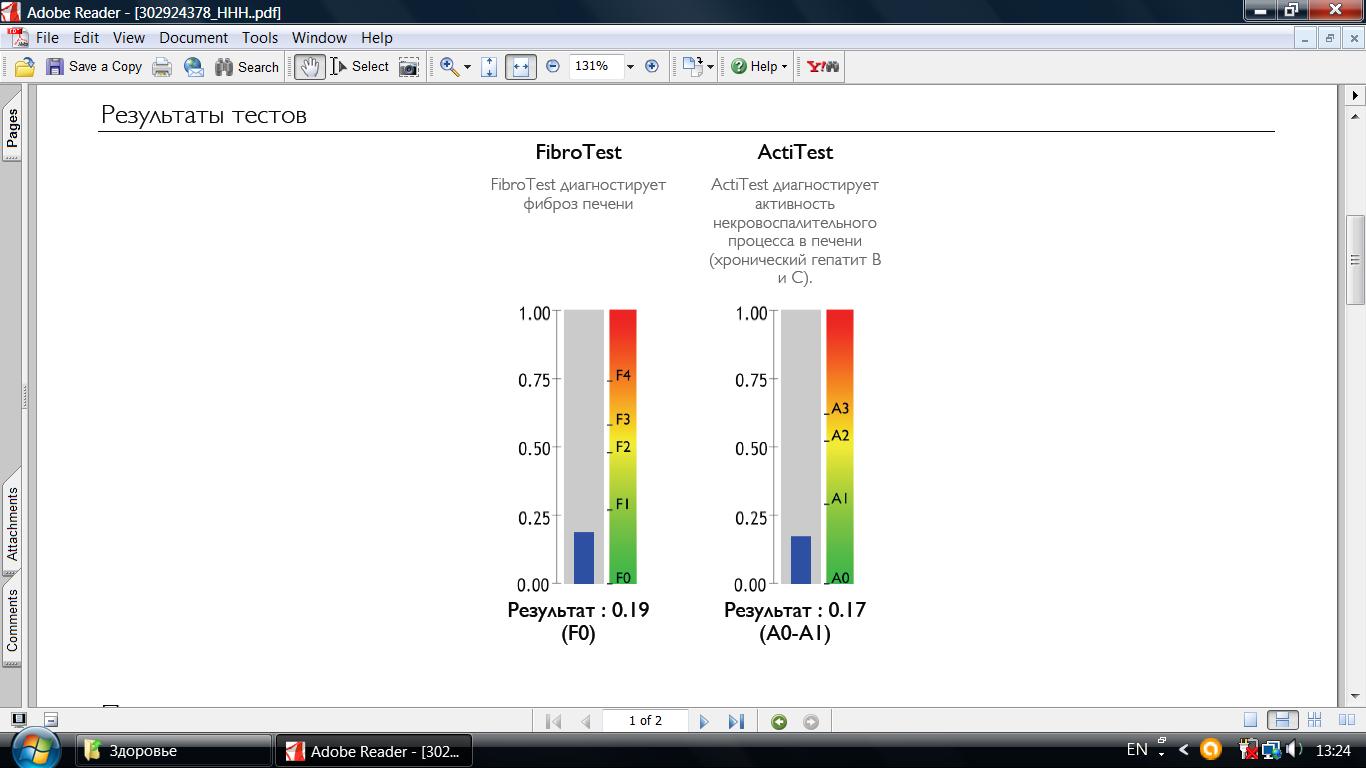
Task: Click orange tray application icon
Action: (x=1211, y=749)
